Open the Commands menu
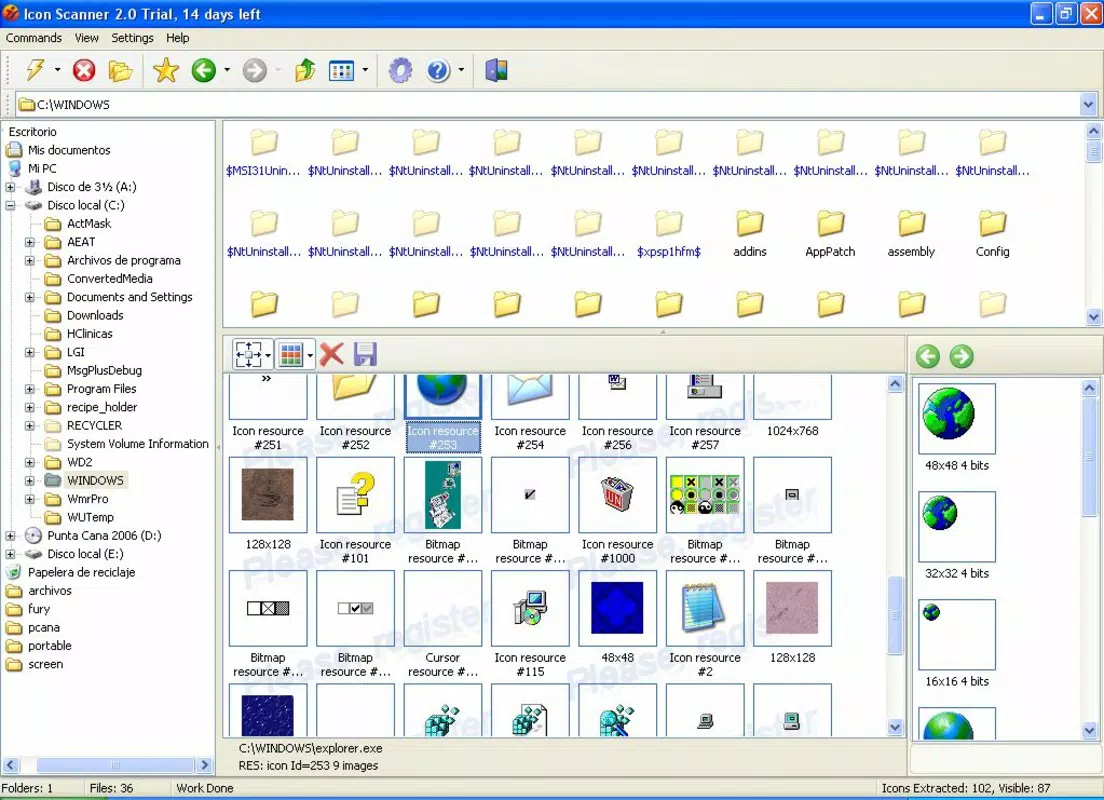Viewport: 1104px width, 800px height. (34, 38)
